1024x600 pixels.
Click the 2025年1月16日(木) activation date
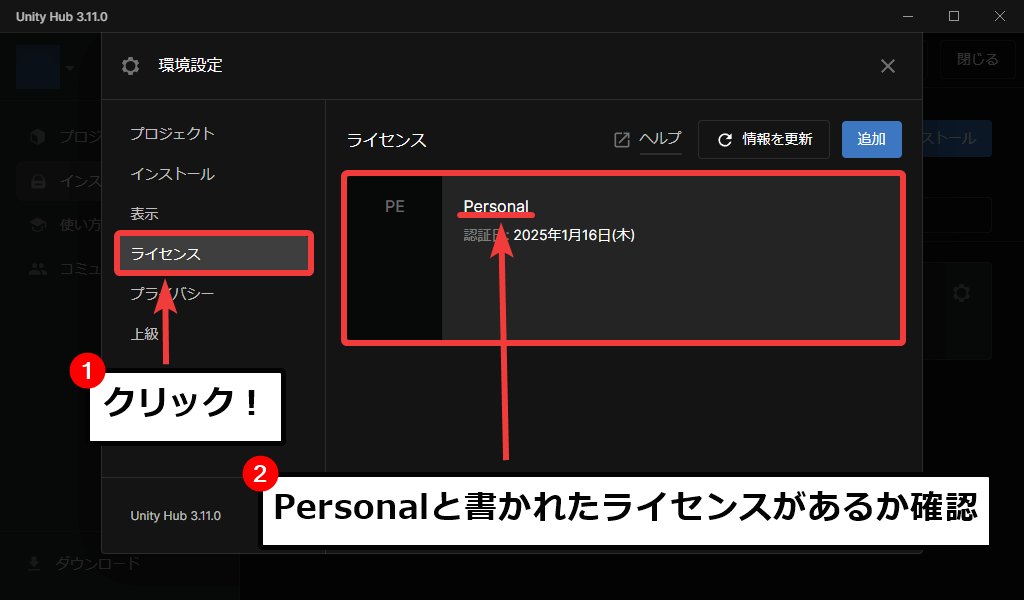click(x=574, y=235)
